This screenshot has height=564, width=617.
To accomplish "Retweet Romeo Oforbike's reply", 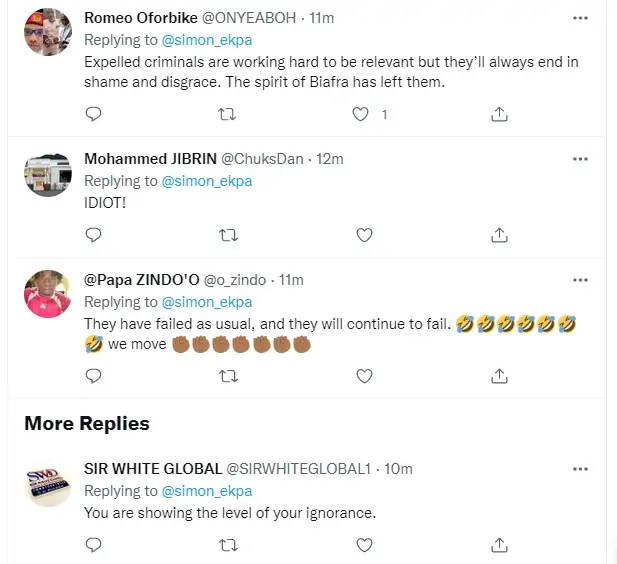I will pyautogui.click(x=228, y=115).
